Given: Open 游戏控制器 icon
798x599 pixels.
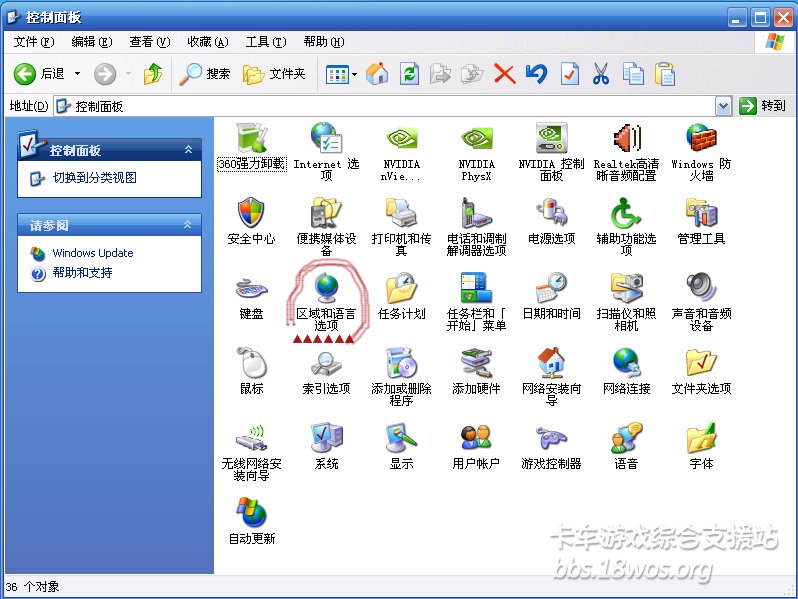Looking at the screenshot, I should point(551,438).
